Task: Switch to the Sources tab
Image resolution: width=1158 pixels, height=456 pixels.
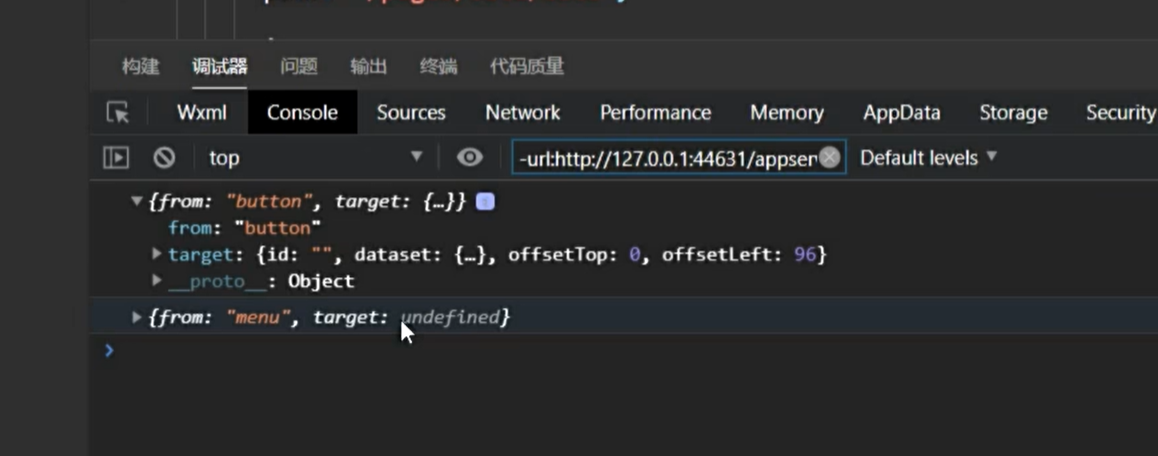Action: [411, 113]
